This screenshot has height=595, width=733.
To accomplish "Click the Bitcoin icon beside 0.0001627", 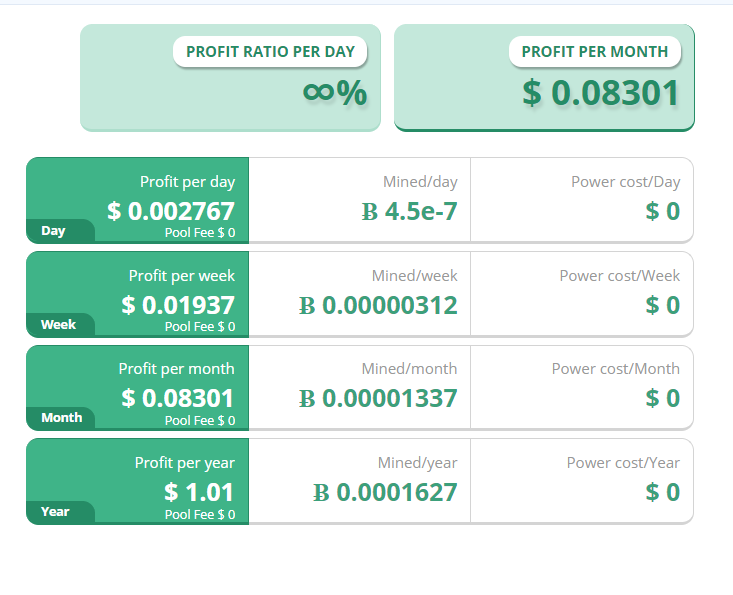I will [321, 493].
